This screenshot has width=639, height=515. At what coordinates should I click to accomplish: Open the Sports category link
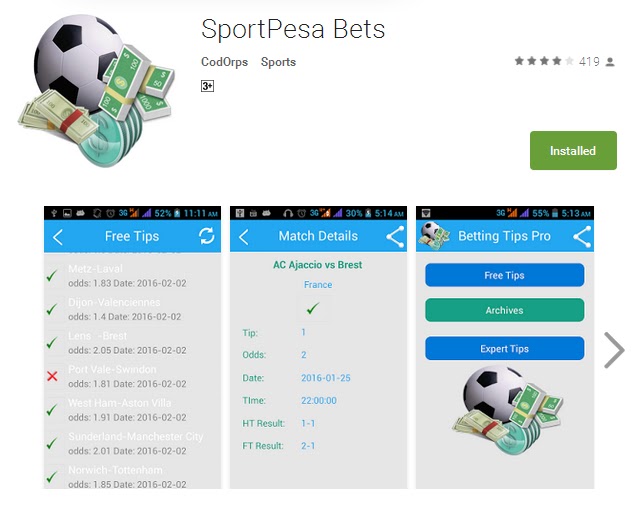(278, 62)
